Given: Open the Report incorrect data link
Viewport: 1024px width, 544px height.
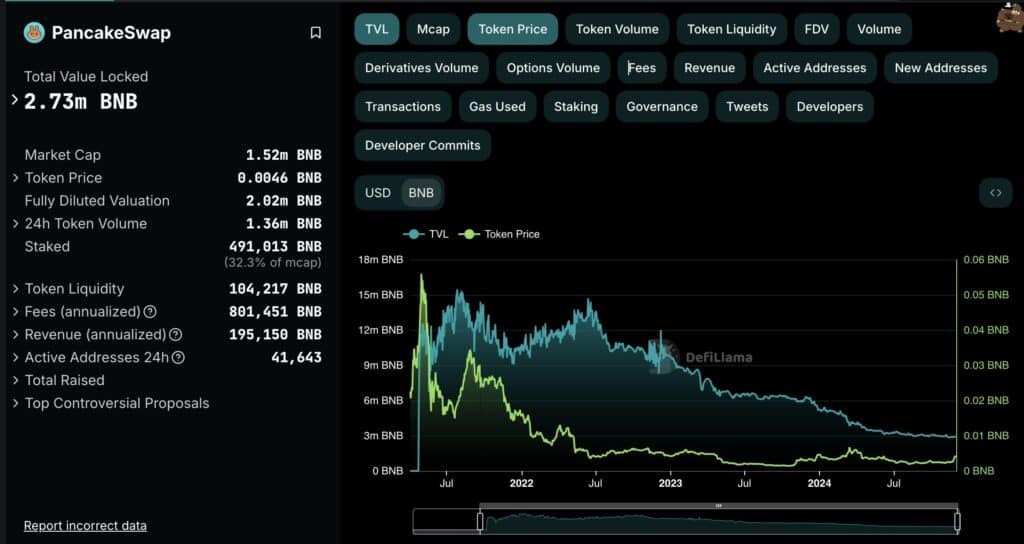Looking at the screenshot, I should point(86,526).
